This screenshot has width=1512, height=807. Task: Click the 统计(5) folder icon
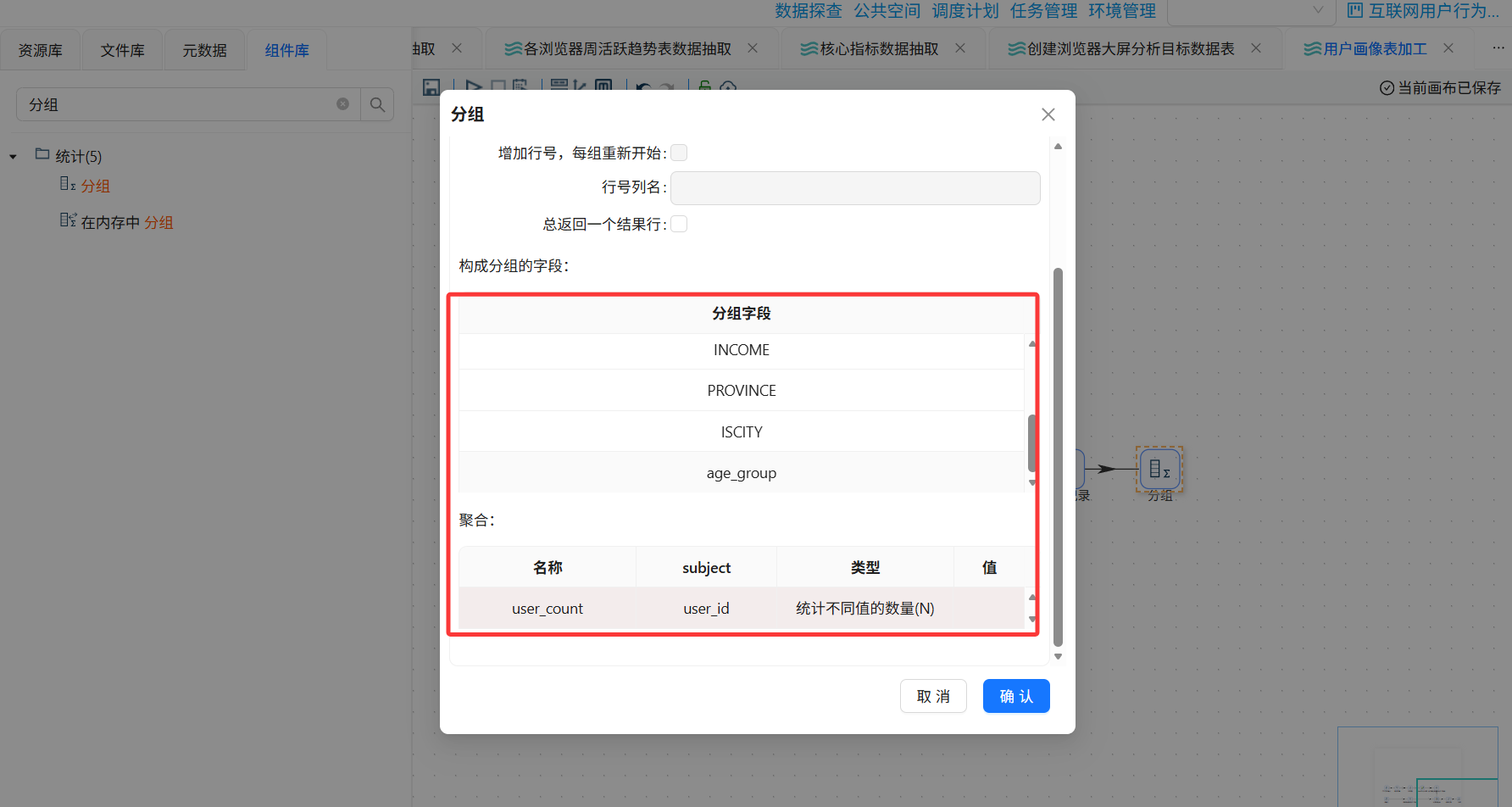click(42, 154)
